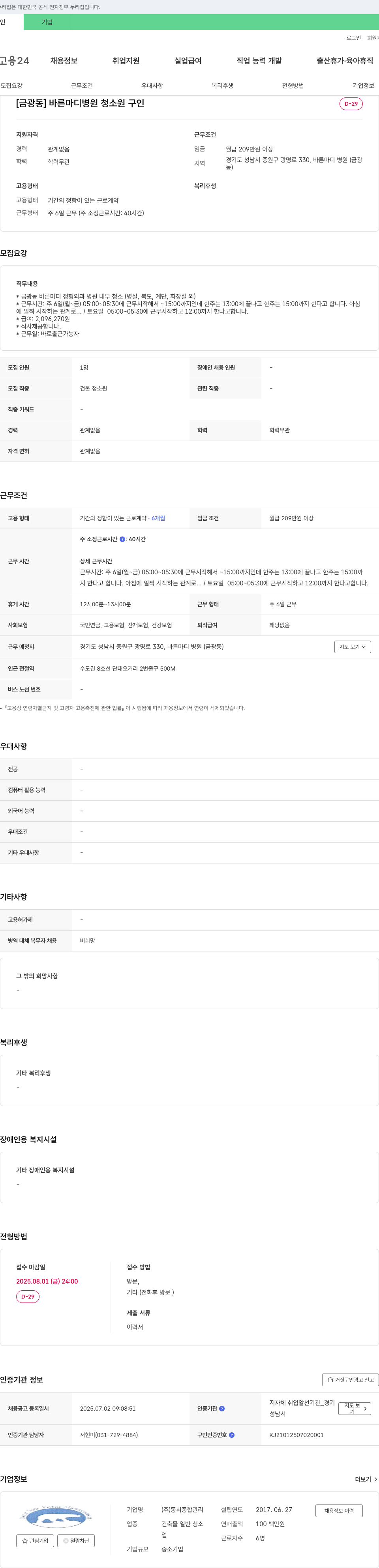Toggle 관심기업 star button
The width and height of the screenshot is (379, 1568).
tap(35, 1541)
